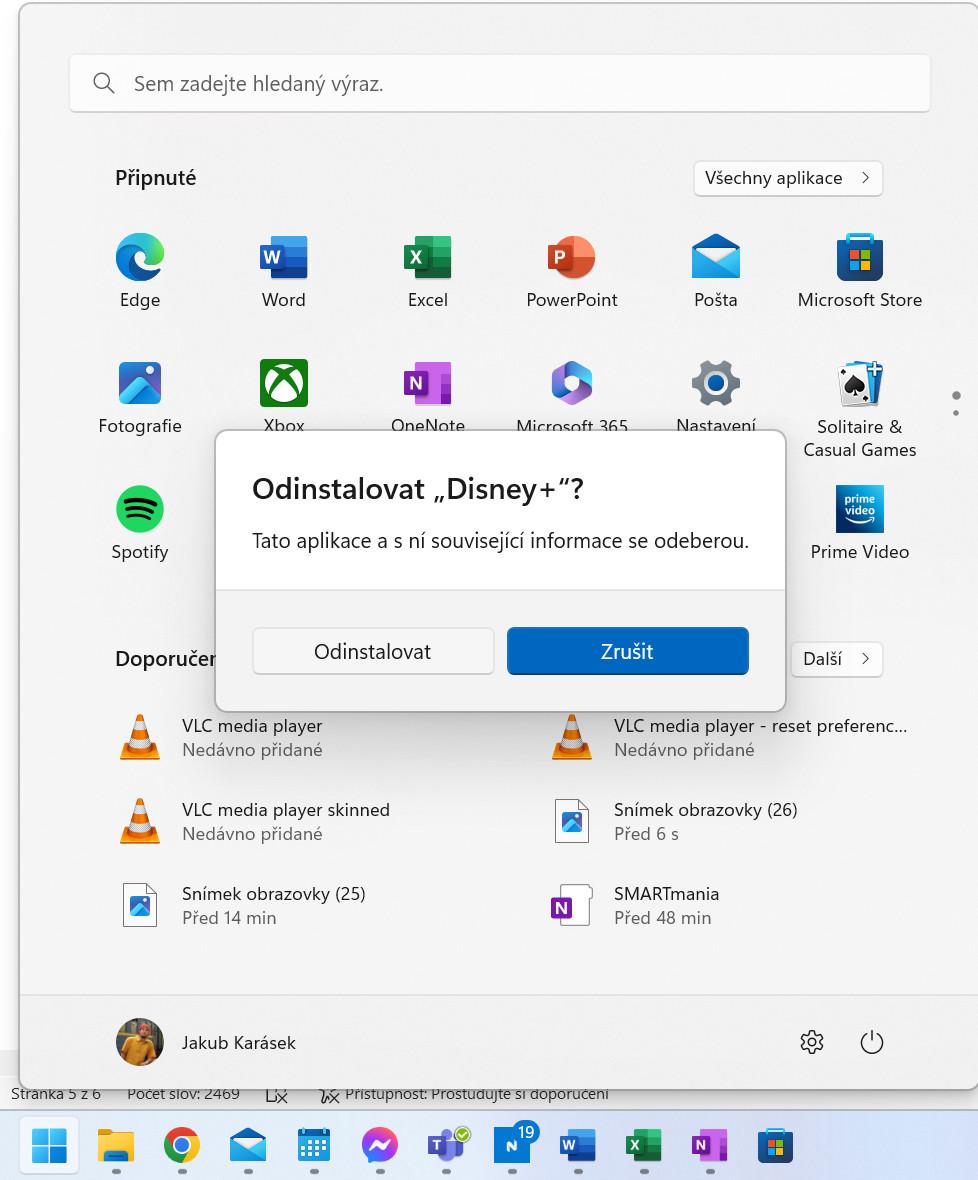Viewport: 978px width, 1180px height.
Task: Click the Odinstalovat button in dialog
Action: pyautogui.click(x=373, y=651)
